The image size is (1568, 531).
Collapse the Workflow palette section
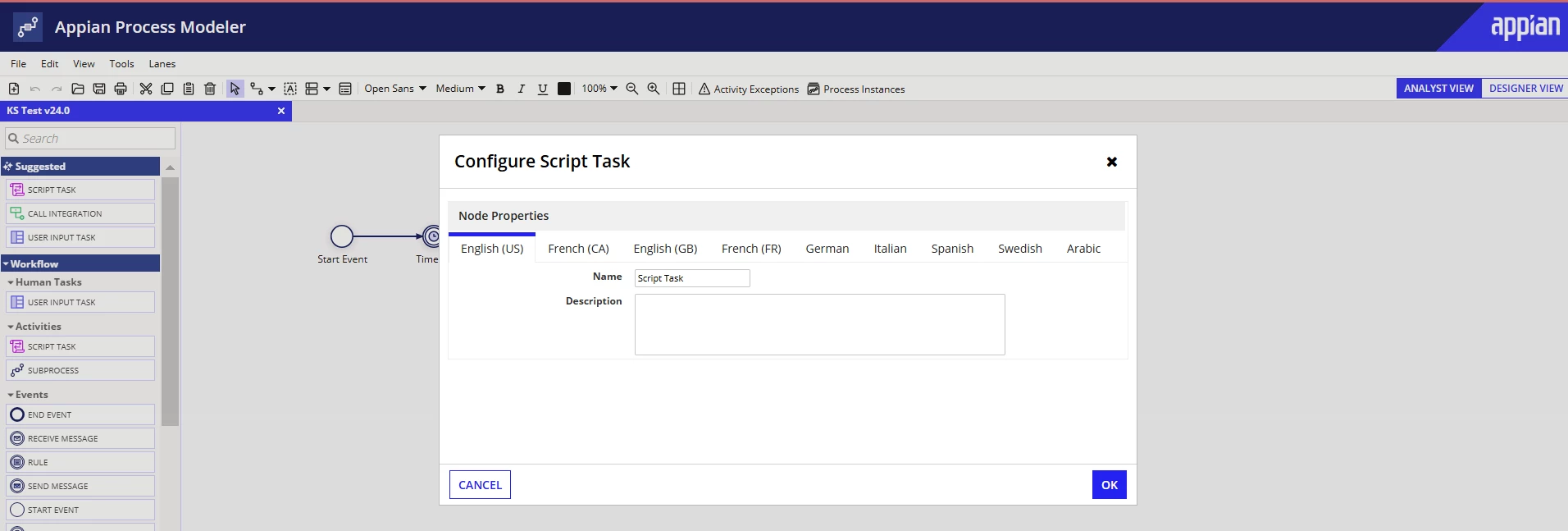click(x=80, y=263)
